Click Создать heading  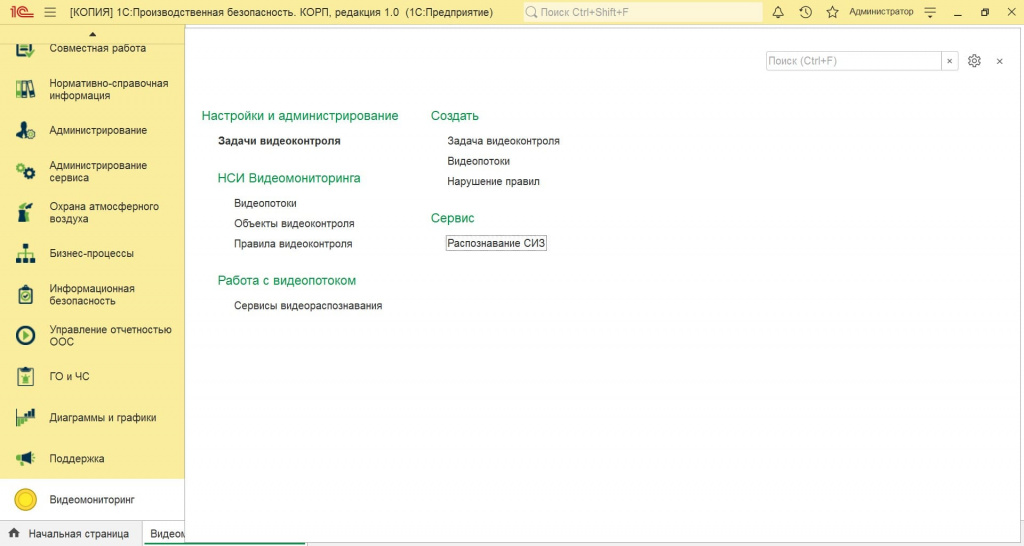tap(455, 116)
